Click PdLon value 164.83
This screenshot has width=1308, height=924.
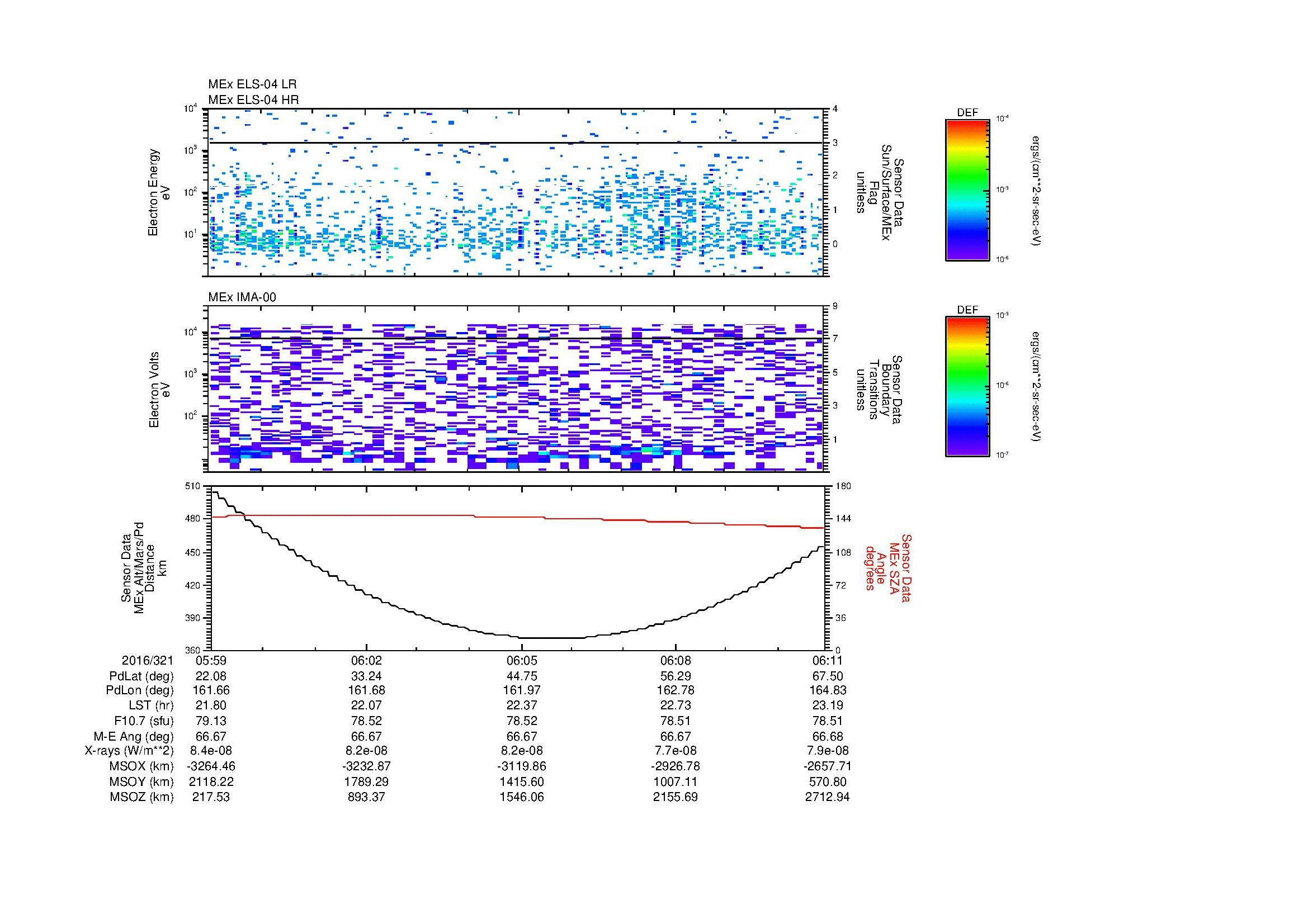click(827, 690)
